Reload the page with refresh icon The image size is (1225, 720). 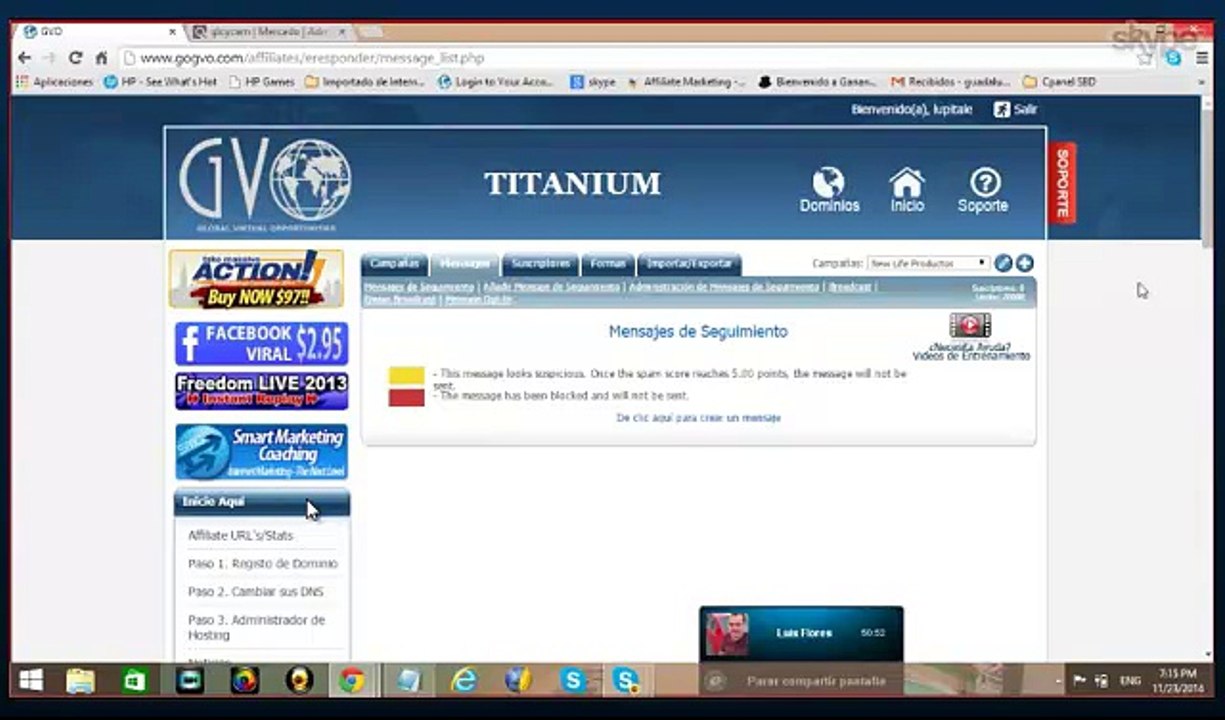coord(76,58)
